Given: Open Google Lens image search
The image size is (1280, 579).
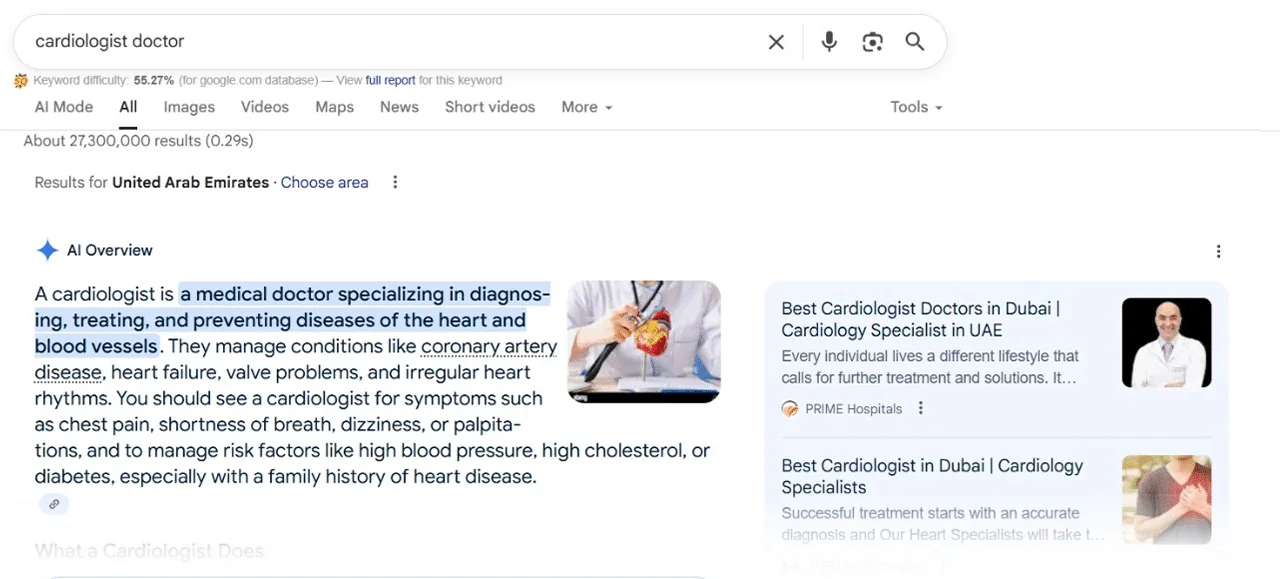Looking at the screenshot, I should click(872, 42).
